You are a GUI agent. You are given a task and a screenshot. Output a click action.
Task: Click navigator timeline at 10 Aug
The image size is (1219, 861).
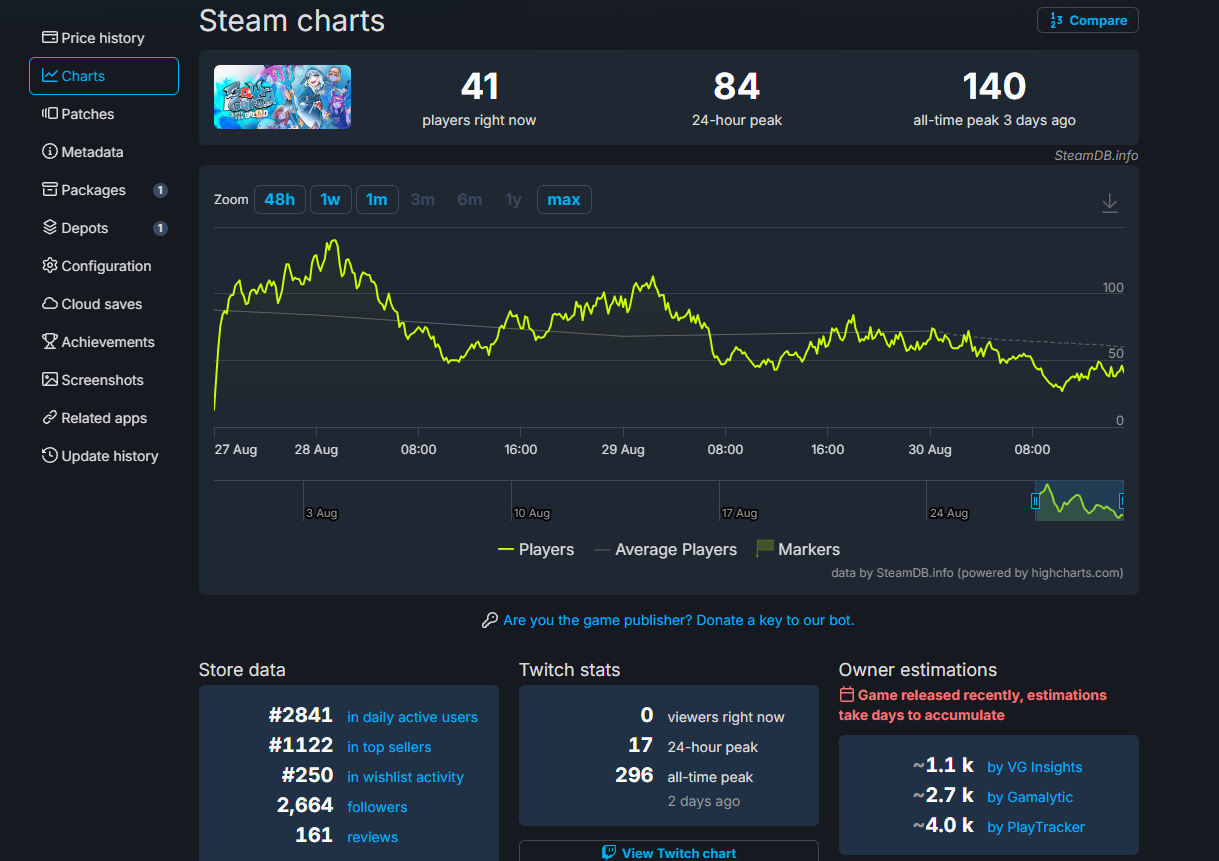(x=532, y=513)
